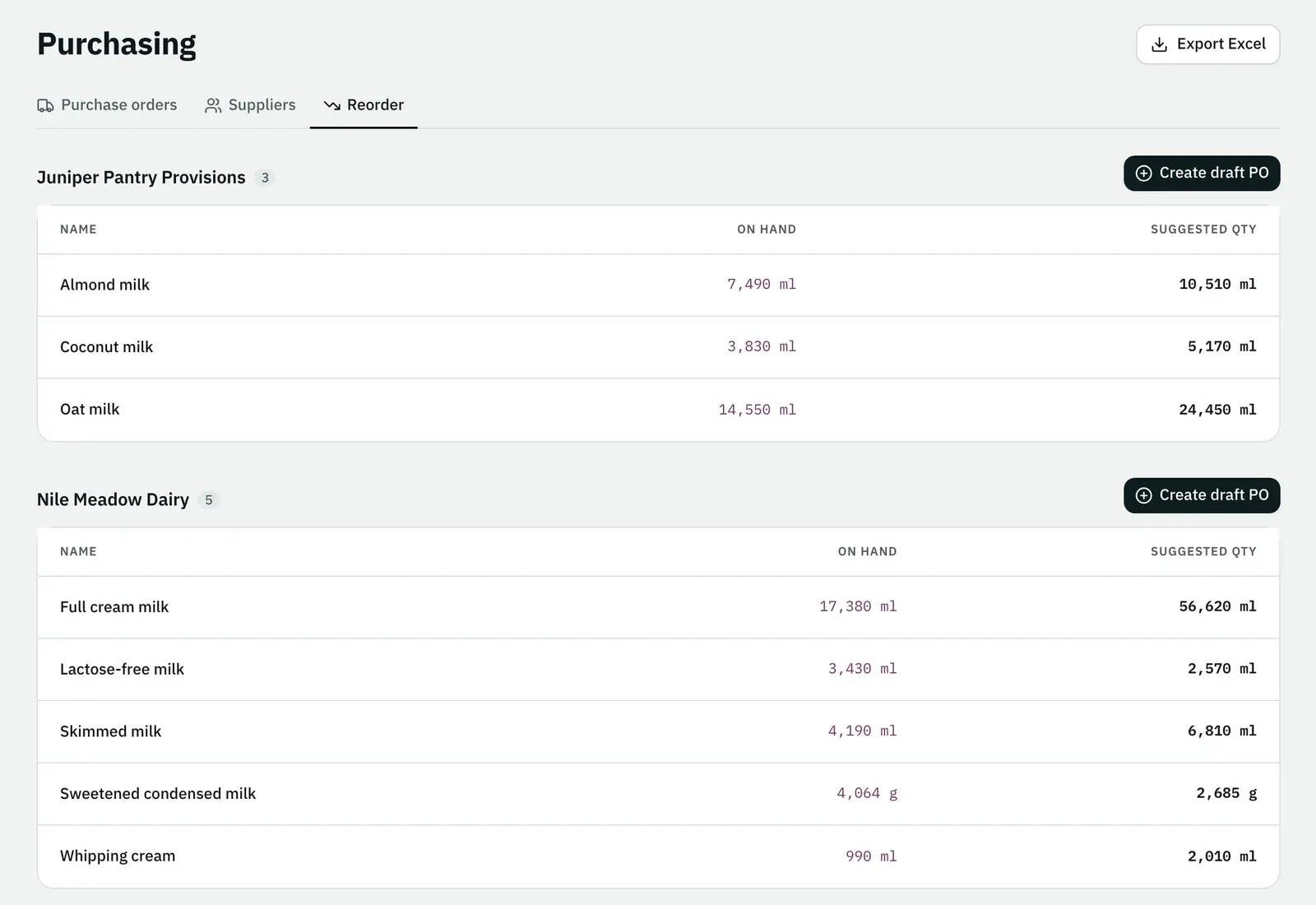This screenshot has width=1316, height=905.
Task: Click the Whipping cream item name
Action: pos(118,856)
